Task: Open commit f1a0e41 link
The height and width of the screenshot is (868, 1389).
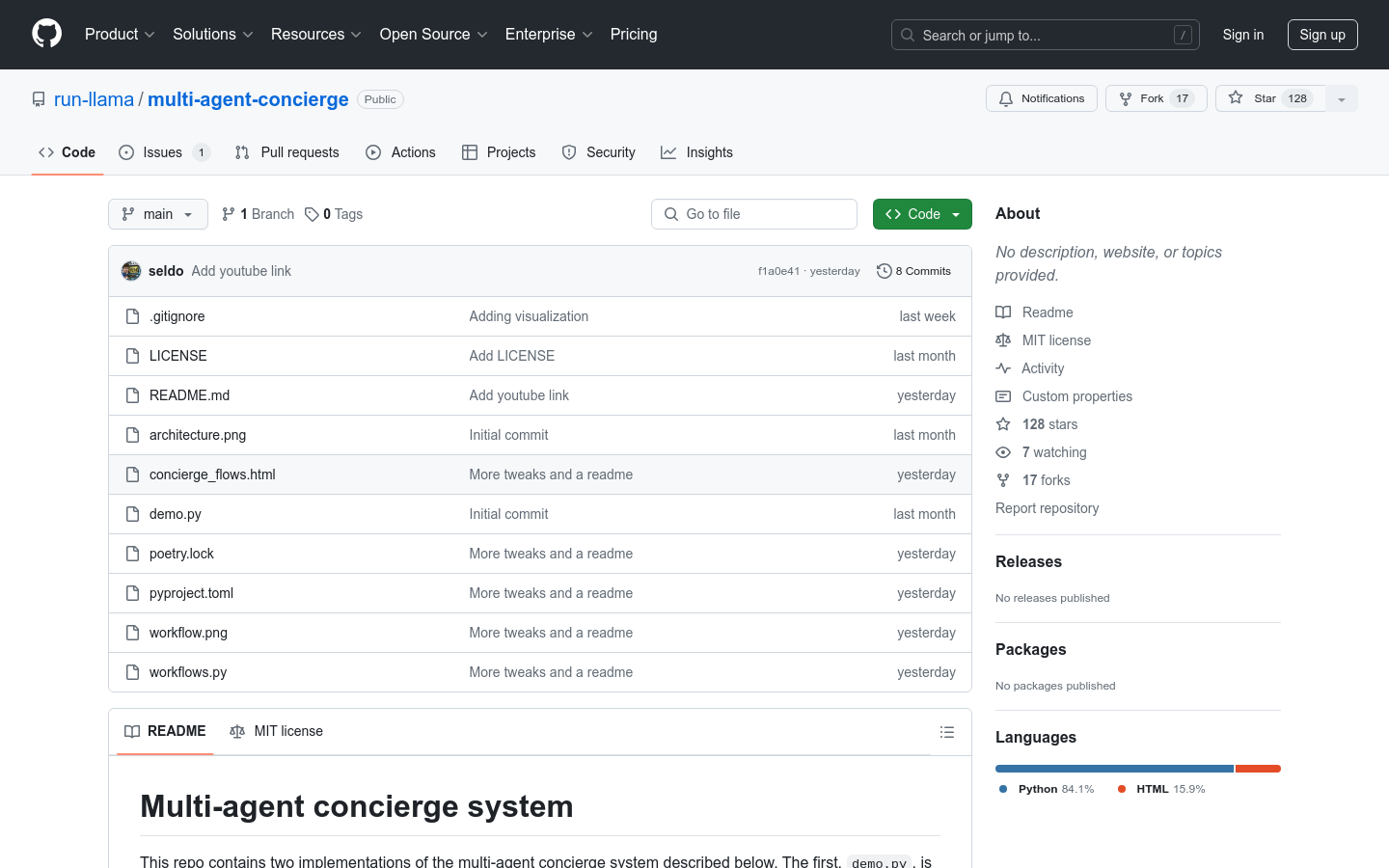Action: click(x=778, y=271)
